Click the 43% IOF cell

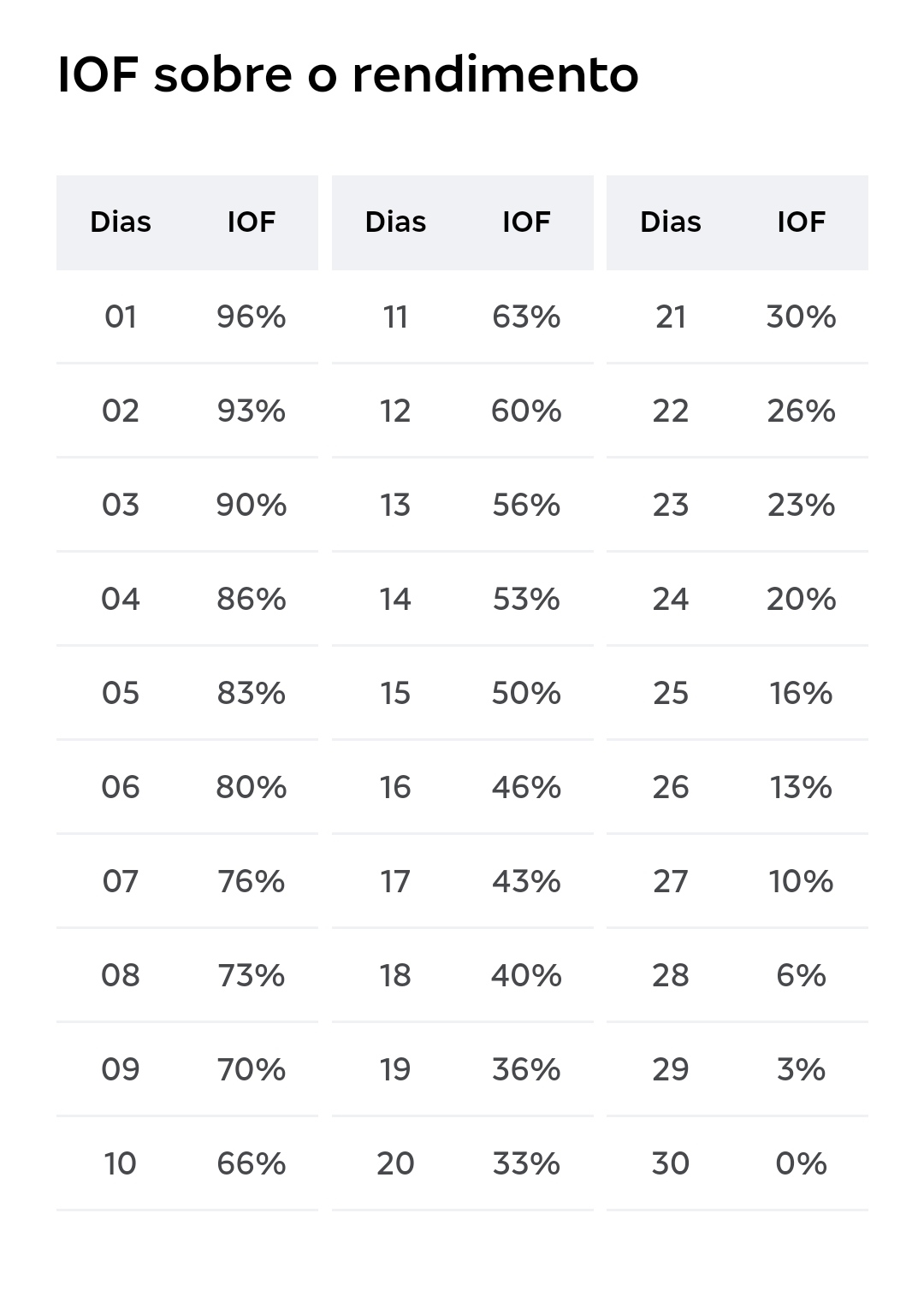click(x=526, y=881)
